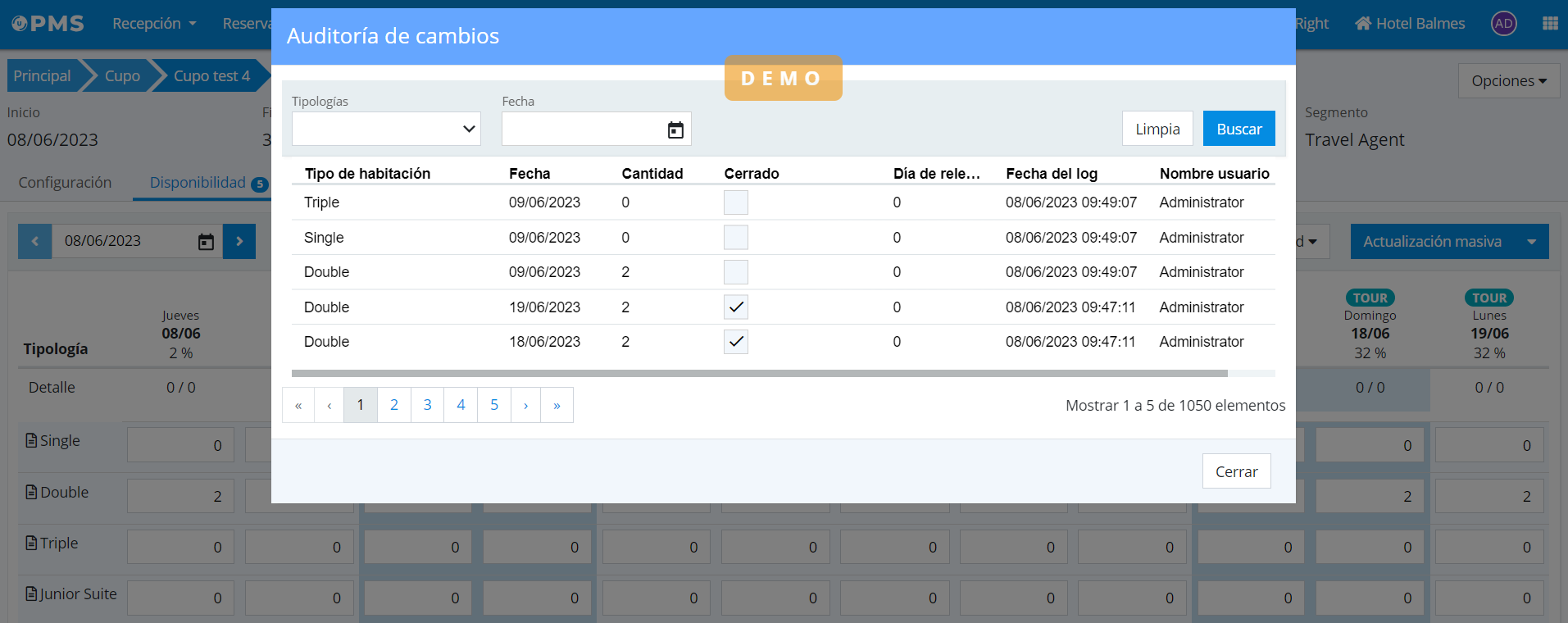Open the Recepción menu
This screenshot has height=623, width=1568.
154,24
